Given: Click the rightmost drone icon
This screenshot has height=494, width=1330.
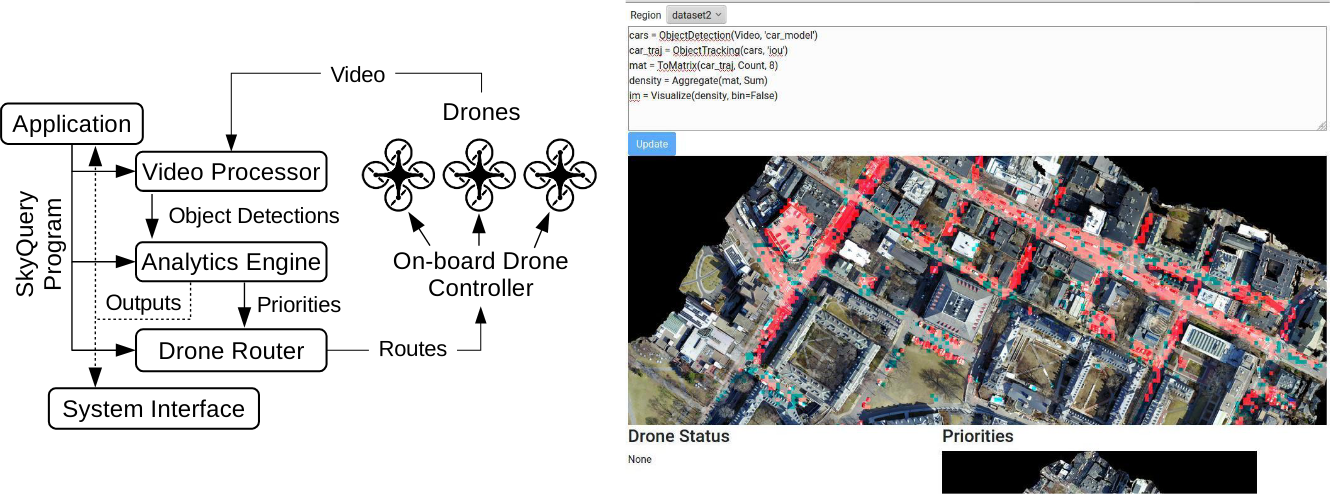Looking at the screenshot, I should coord(559,173).
